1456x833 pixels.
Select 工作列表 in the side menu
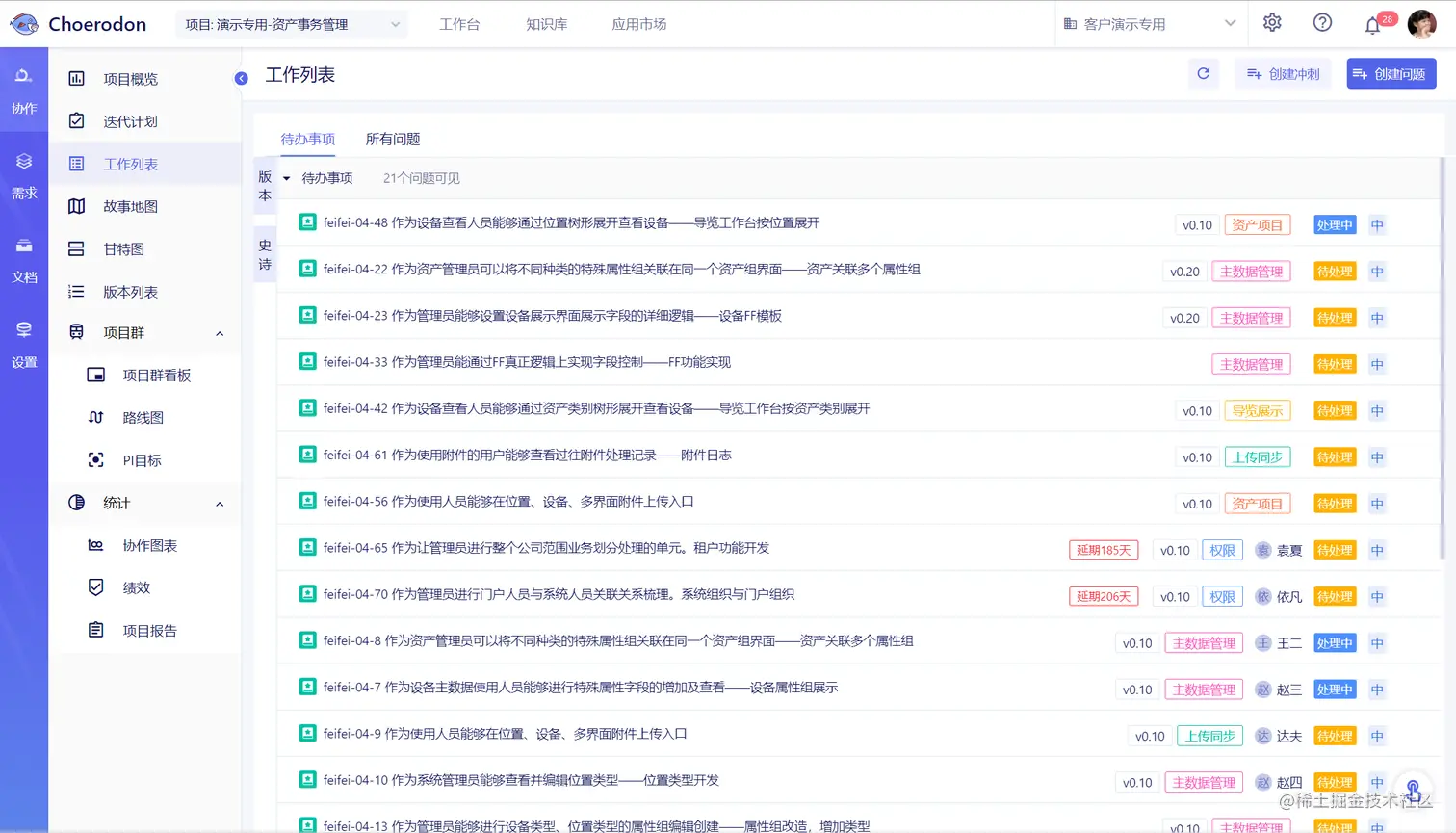pos(145,164)
